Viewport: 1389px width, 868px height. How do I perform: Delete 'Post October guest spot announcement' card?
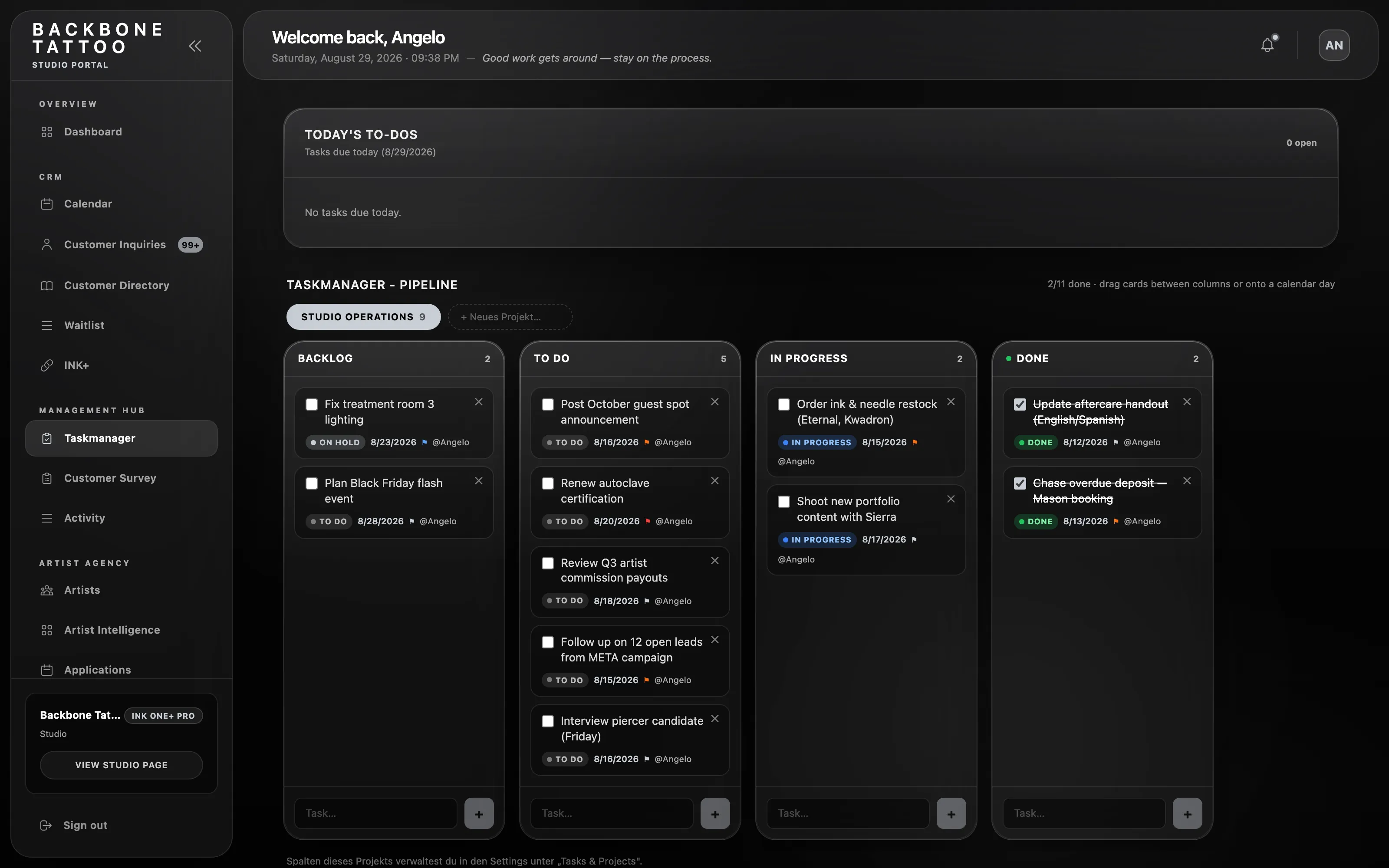(714, 402)
